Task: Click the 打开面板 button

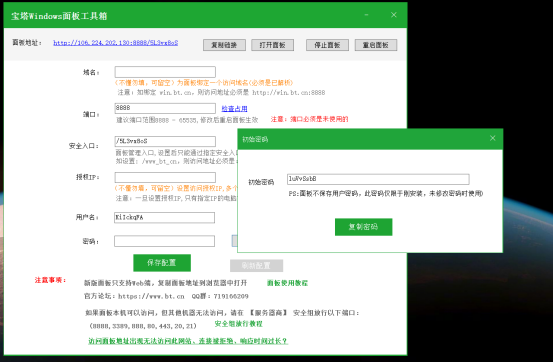Action: [272, 45]
